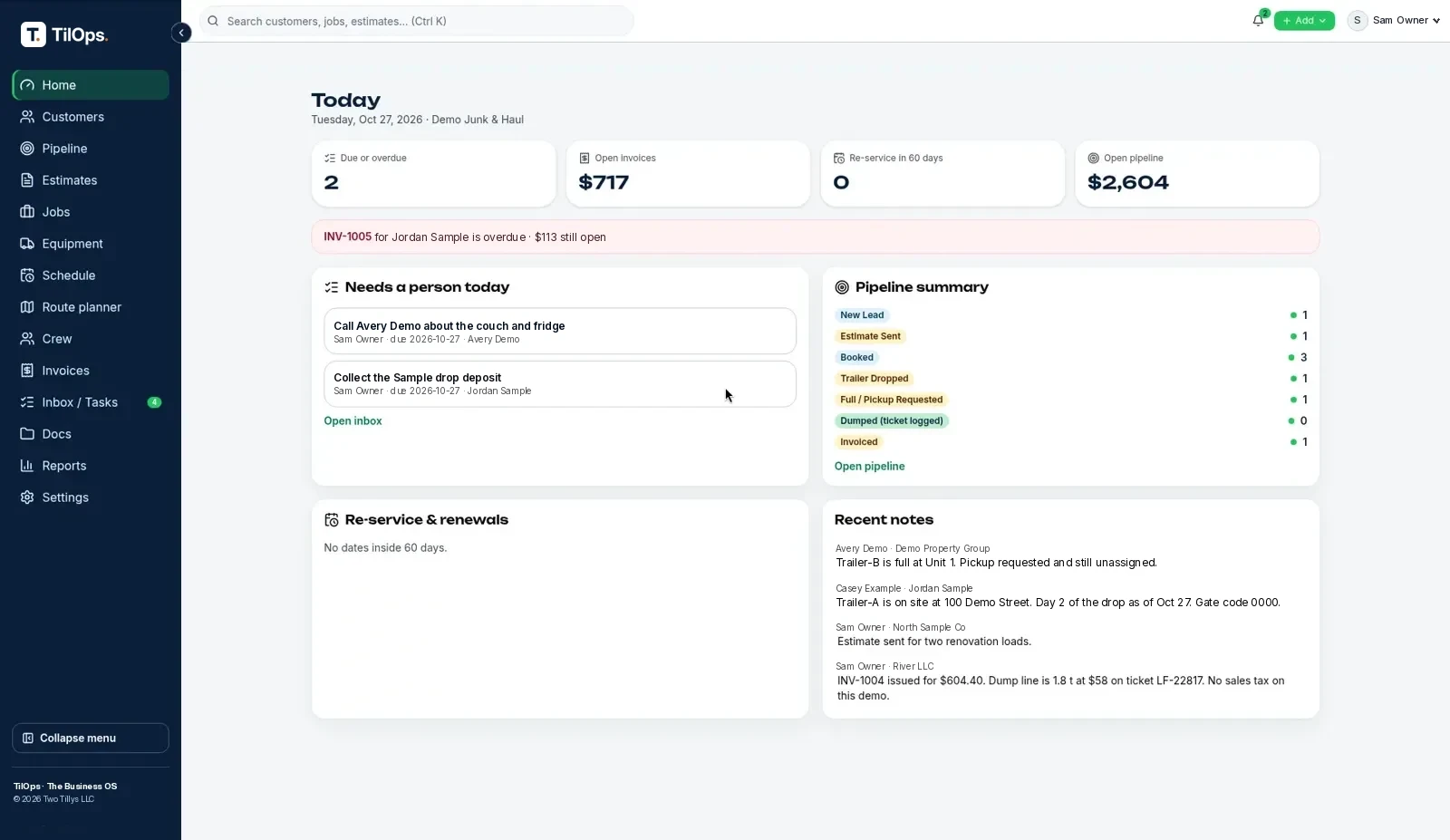1450x840 pixels.
Task: Open the Sam Owner account menu
Action: coord(1394,21)
